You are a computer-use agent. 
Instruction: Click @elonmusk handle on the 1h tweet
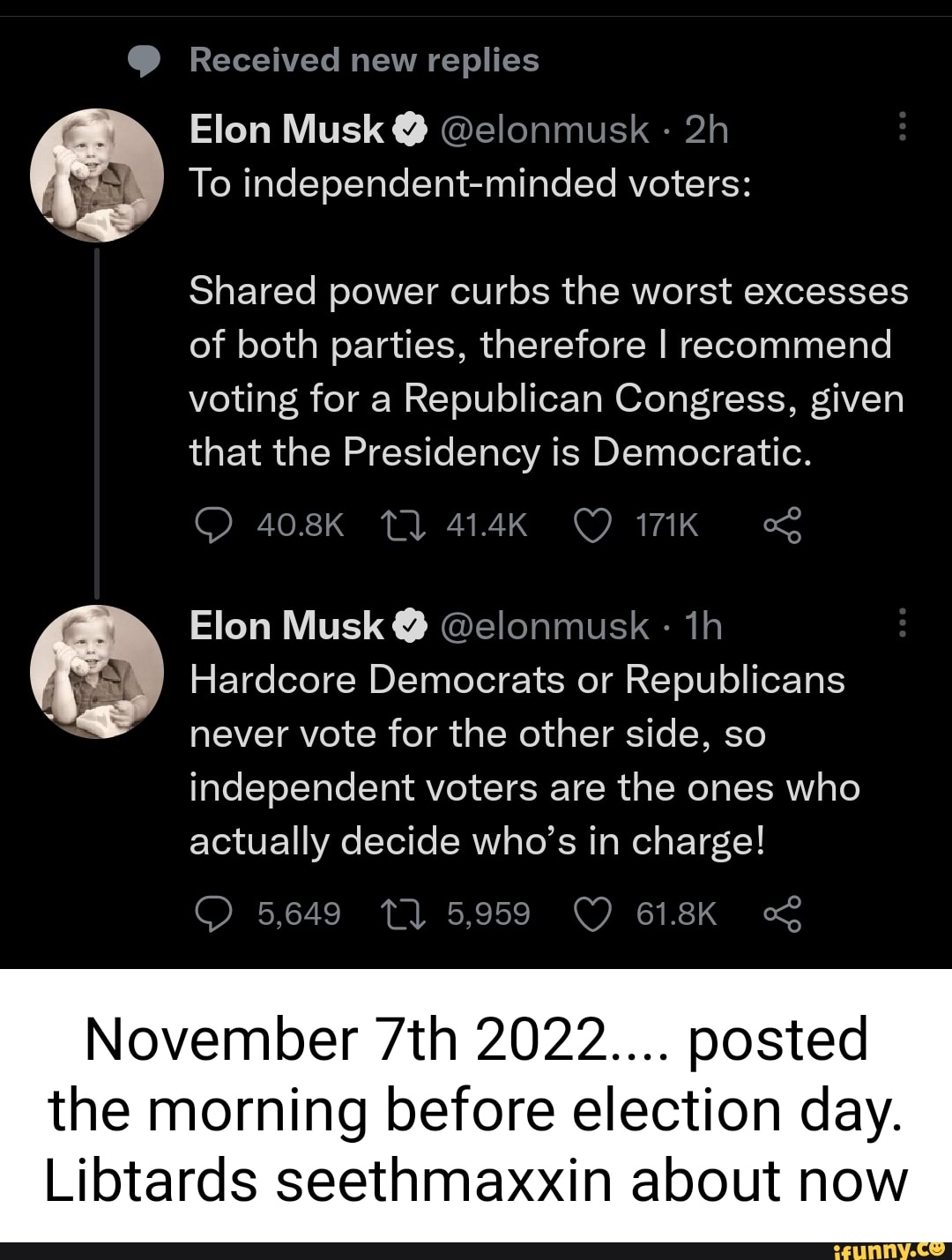(543, 626)
